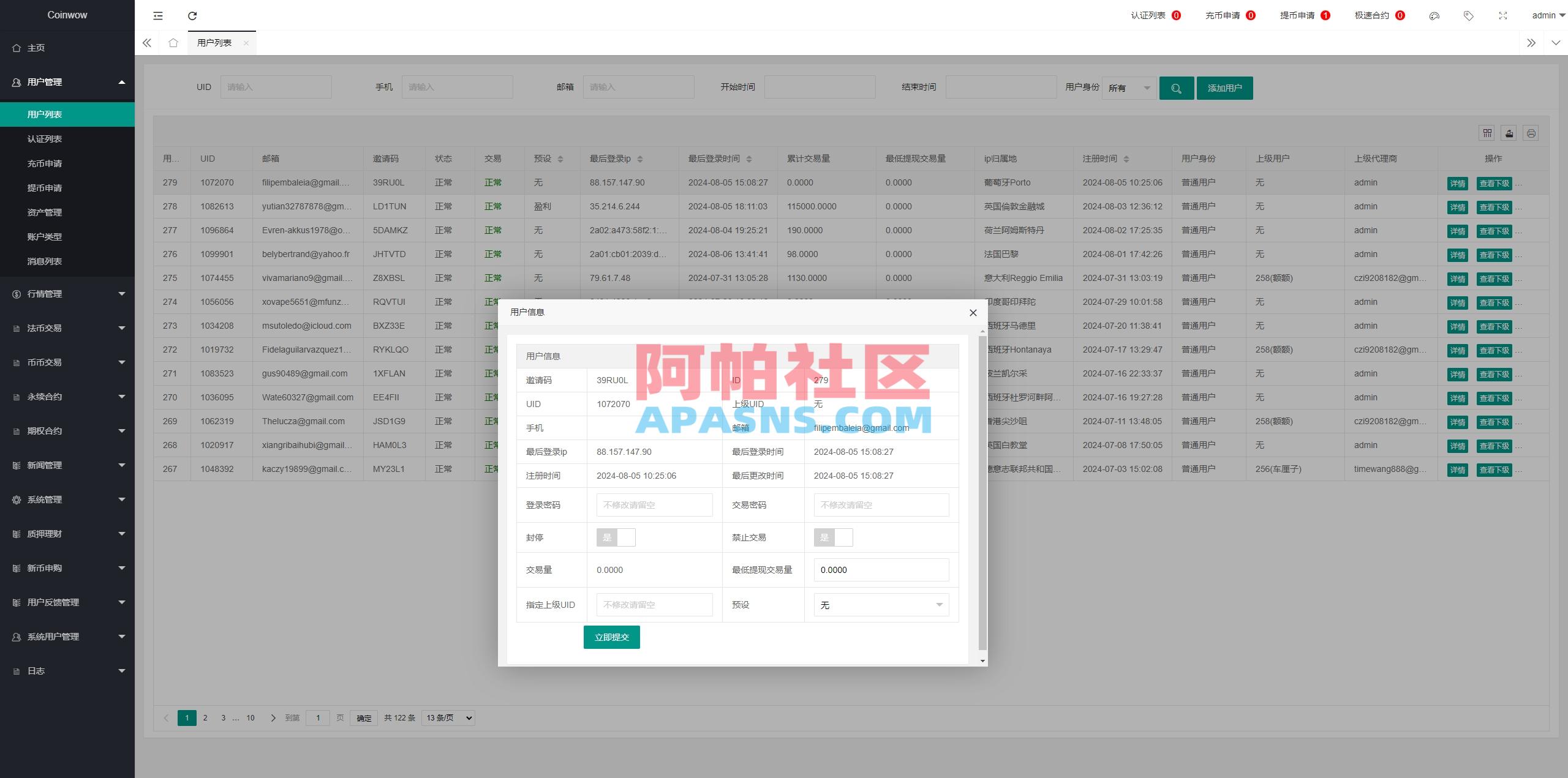
Task: Click the tag note icon in header
Action: coord(1469,15)
